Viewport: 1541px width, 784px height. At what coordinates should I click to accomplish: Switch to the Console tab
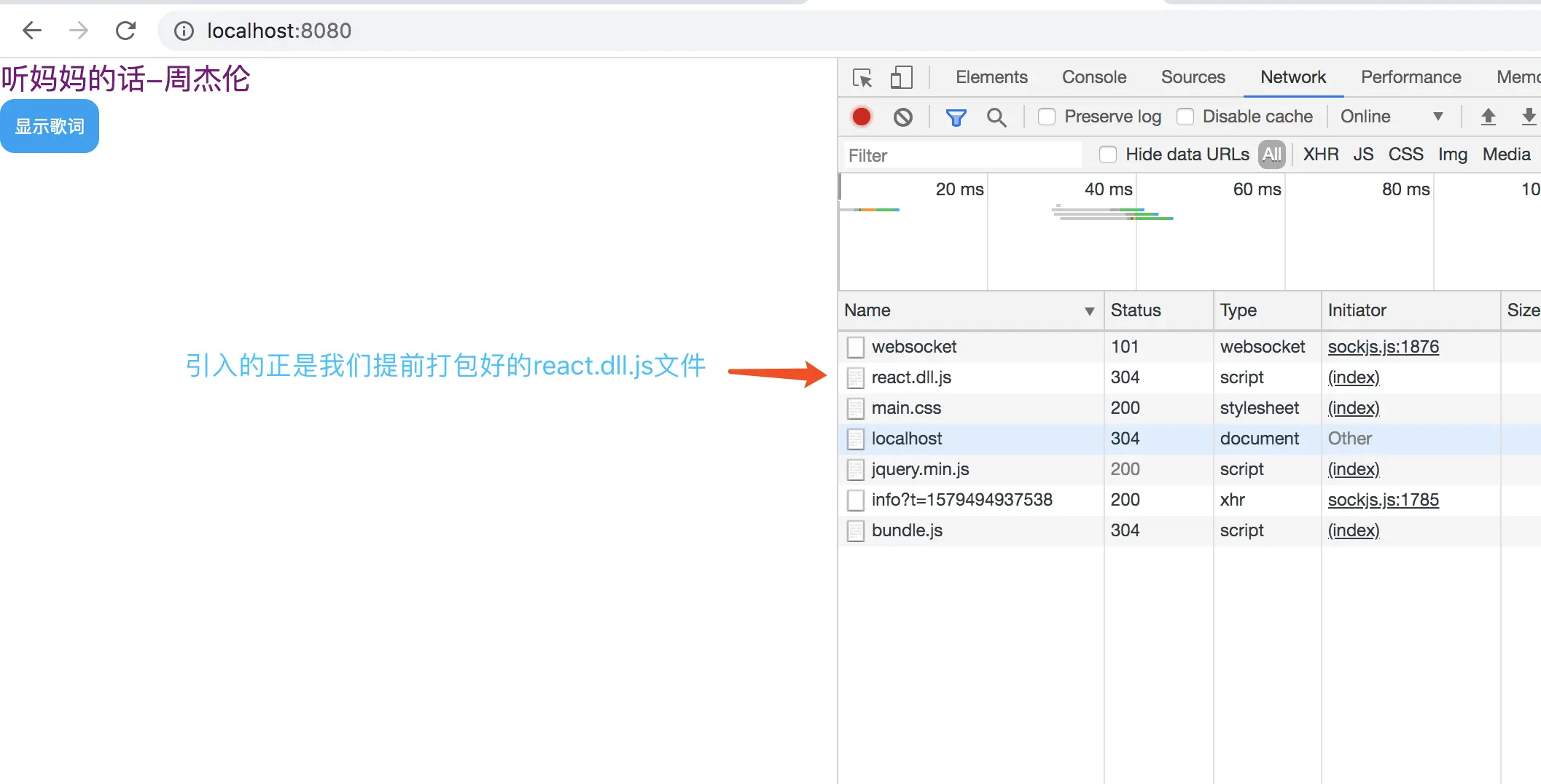1094,77
